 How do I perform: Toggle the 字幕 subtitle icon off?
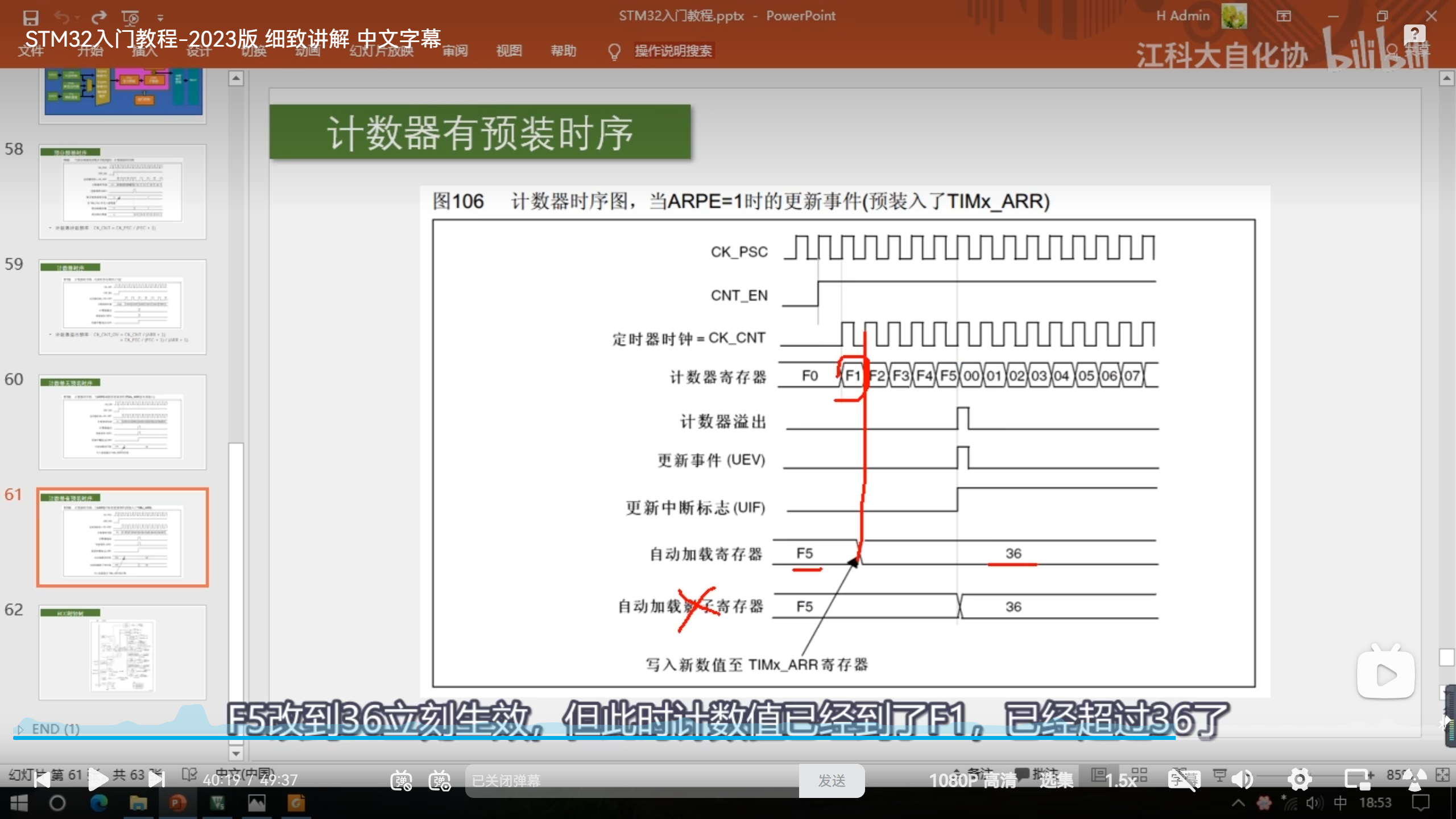click(1184, 780)
